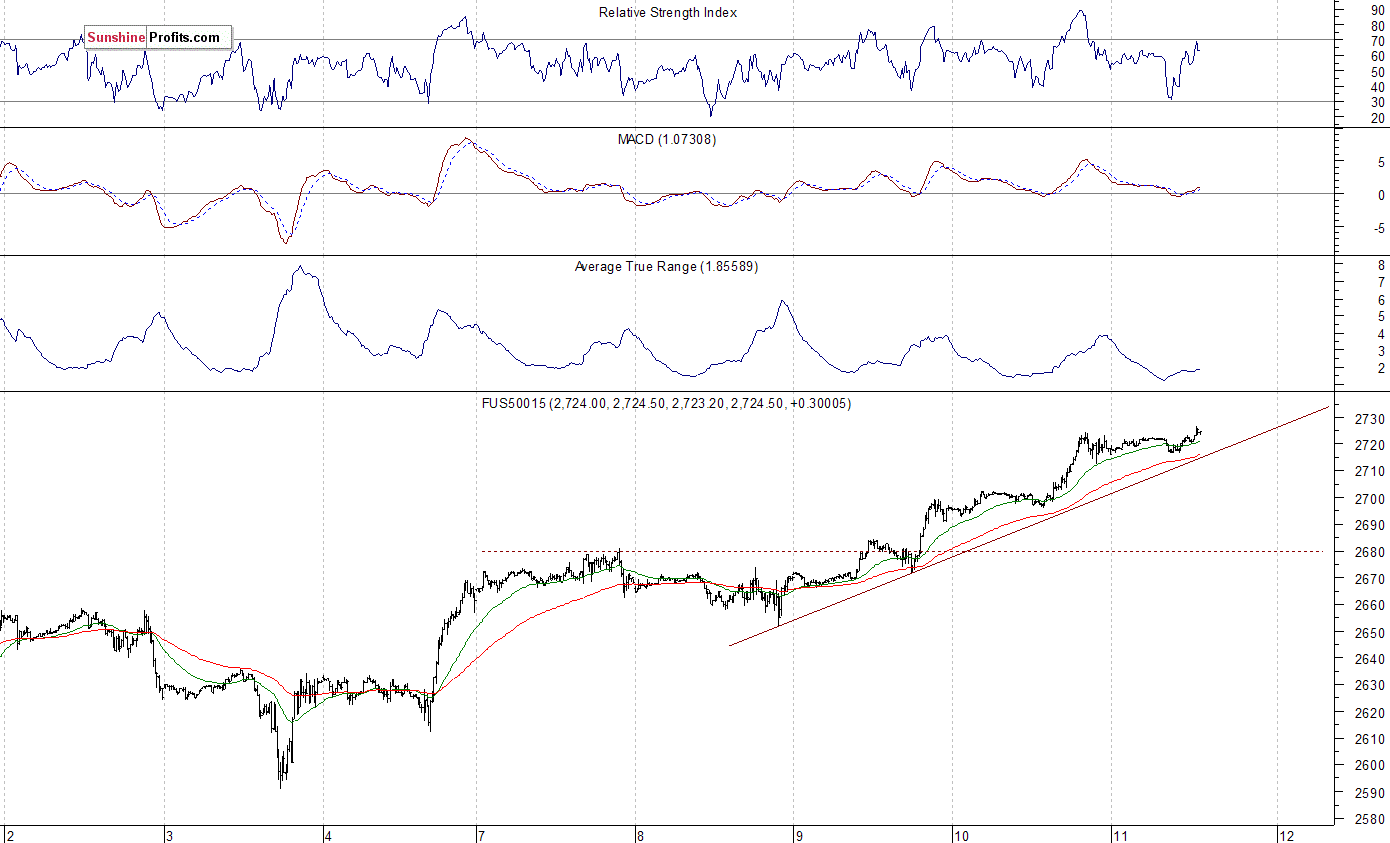Select the MACD (1.07308) label
Screen dimensions: 1390x843
(666, 139)
